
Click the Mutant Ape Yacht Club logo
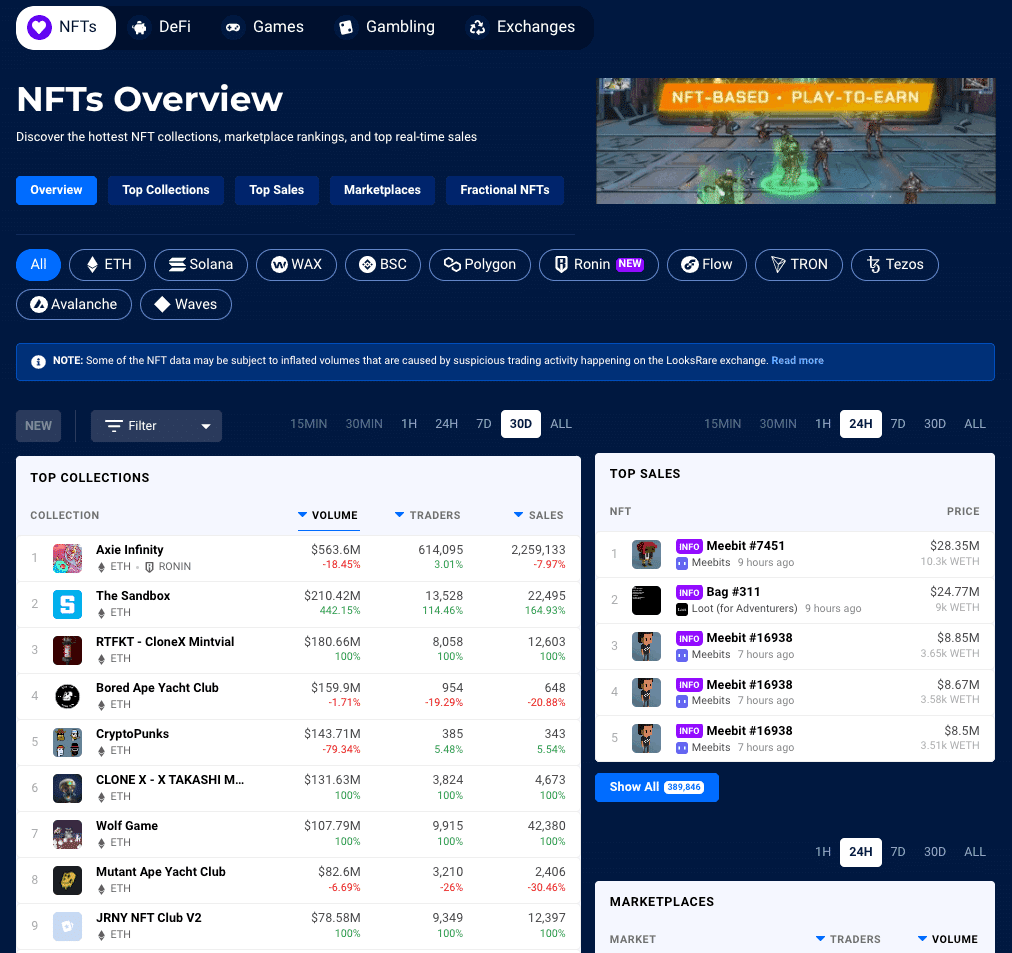pos(67,881)
